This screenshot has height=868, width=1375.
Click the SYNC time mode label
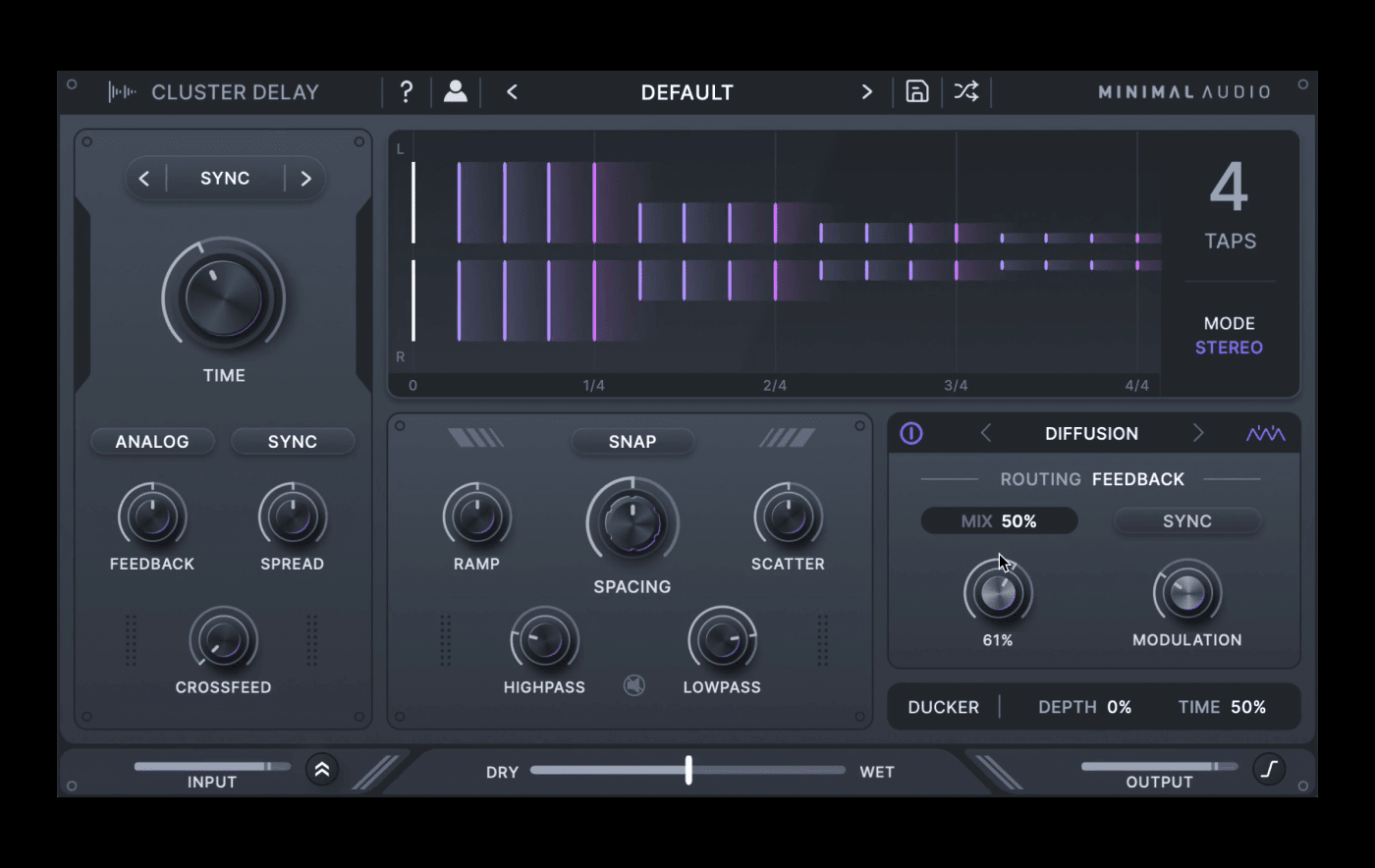(225, 179)
